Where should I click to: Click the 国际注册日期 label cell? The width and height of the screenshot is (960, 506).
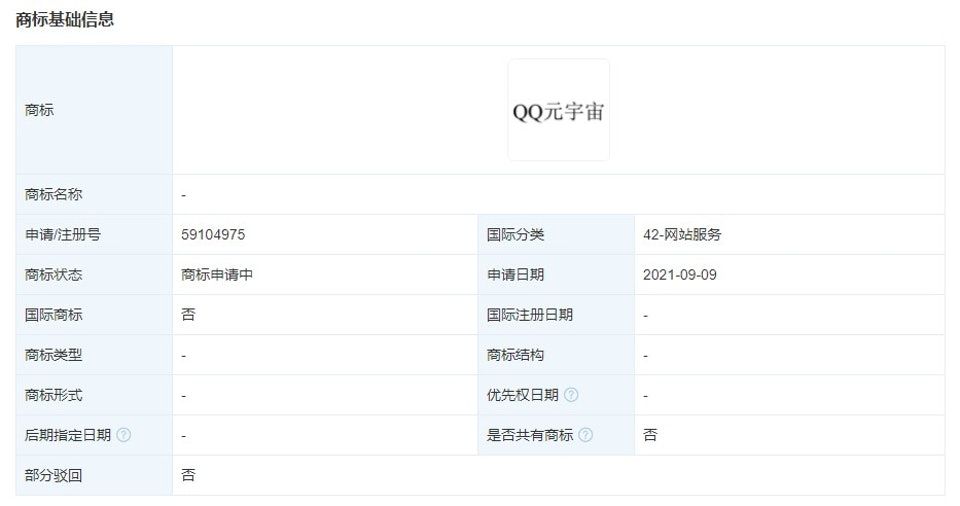point(530,315)
